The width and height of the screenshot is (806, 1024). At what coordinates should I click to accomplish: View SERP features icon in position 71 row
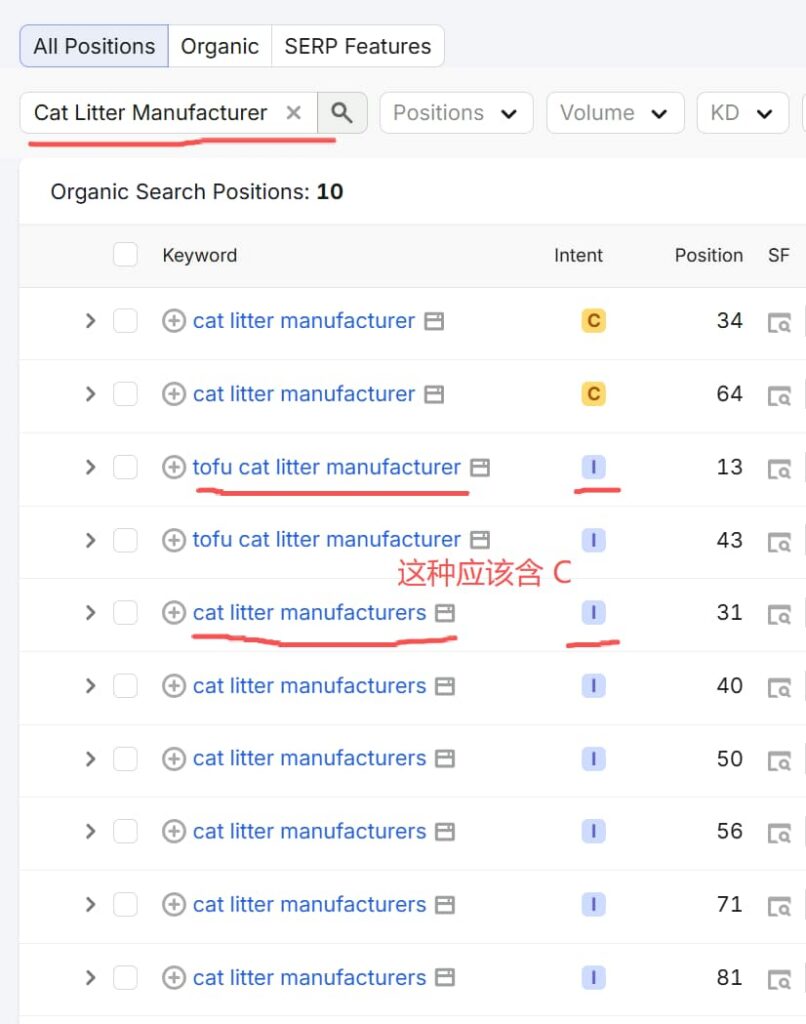[779, 906]
